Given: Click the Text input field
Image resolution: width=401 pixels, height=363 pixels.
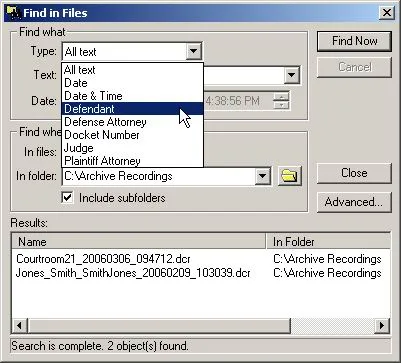Looking at the screenshot, I should point(243,75).
